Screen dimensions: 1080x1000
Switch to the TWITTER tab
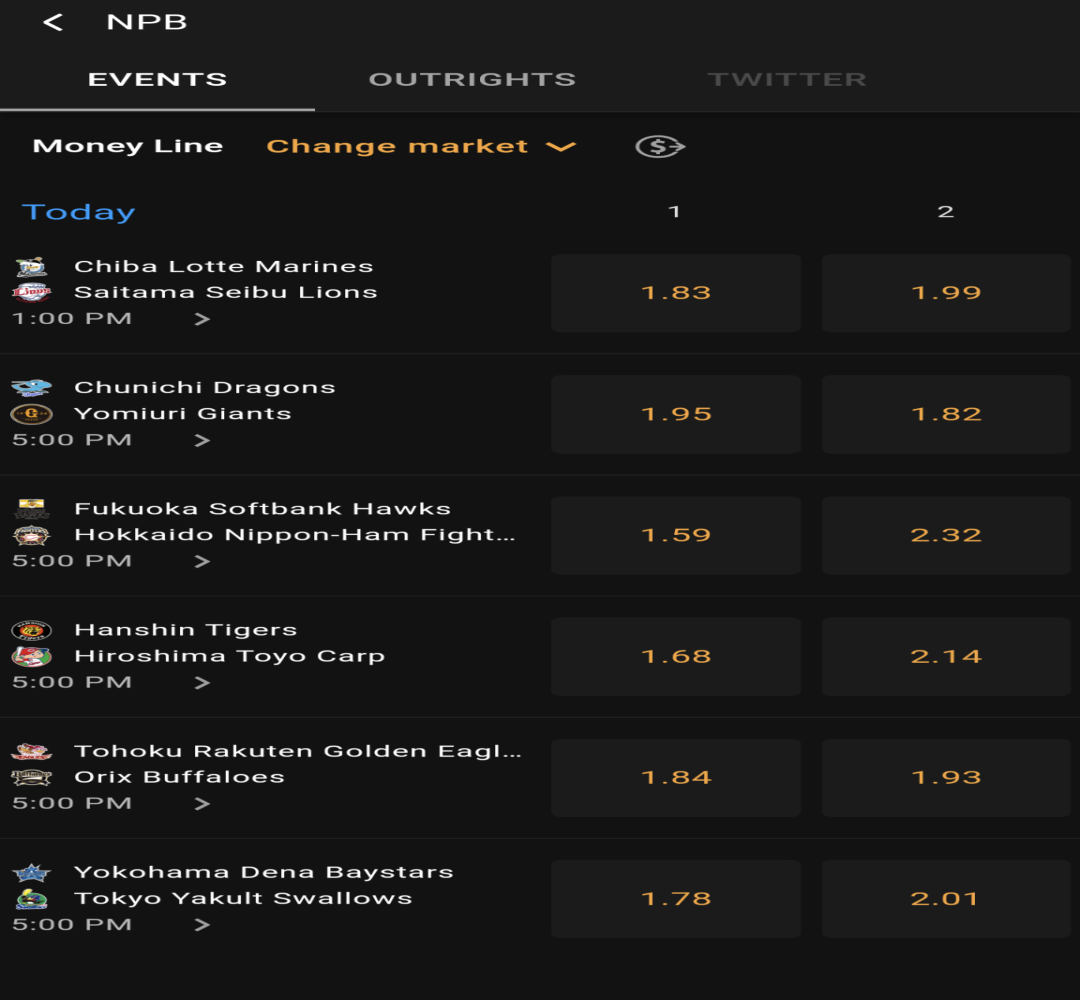[787, 79]
